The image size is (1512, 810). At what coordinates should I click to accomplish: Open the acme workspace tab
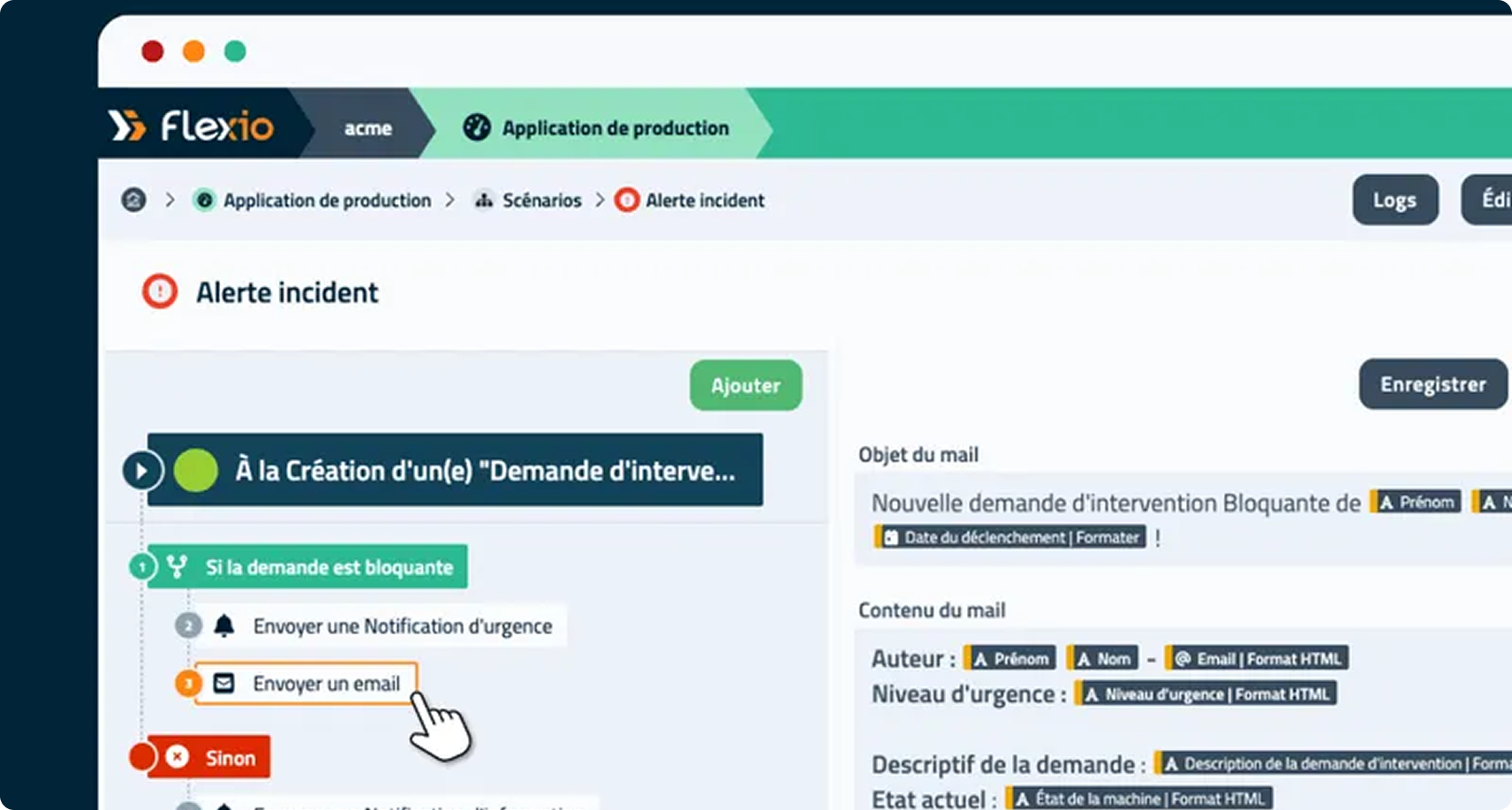point(367,128)
